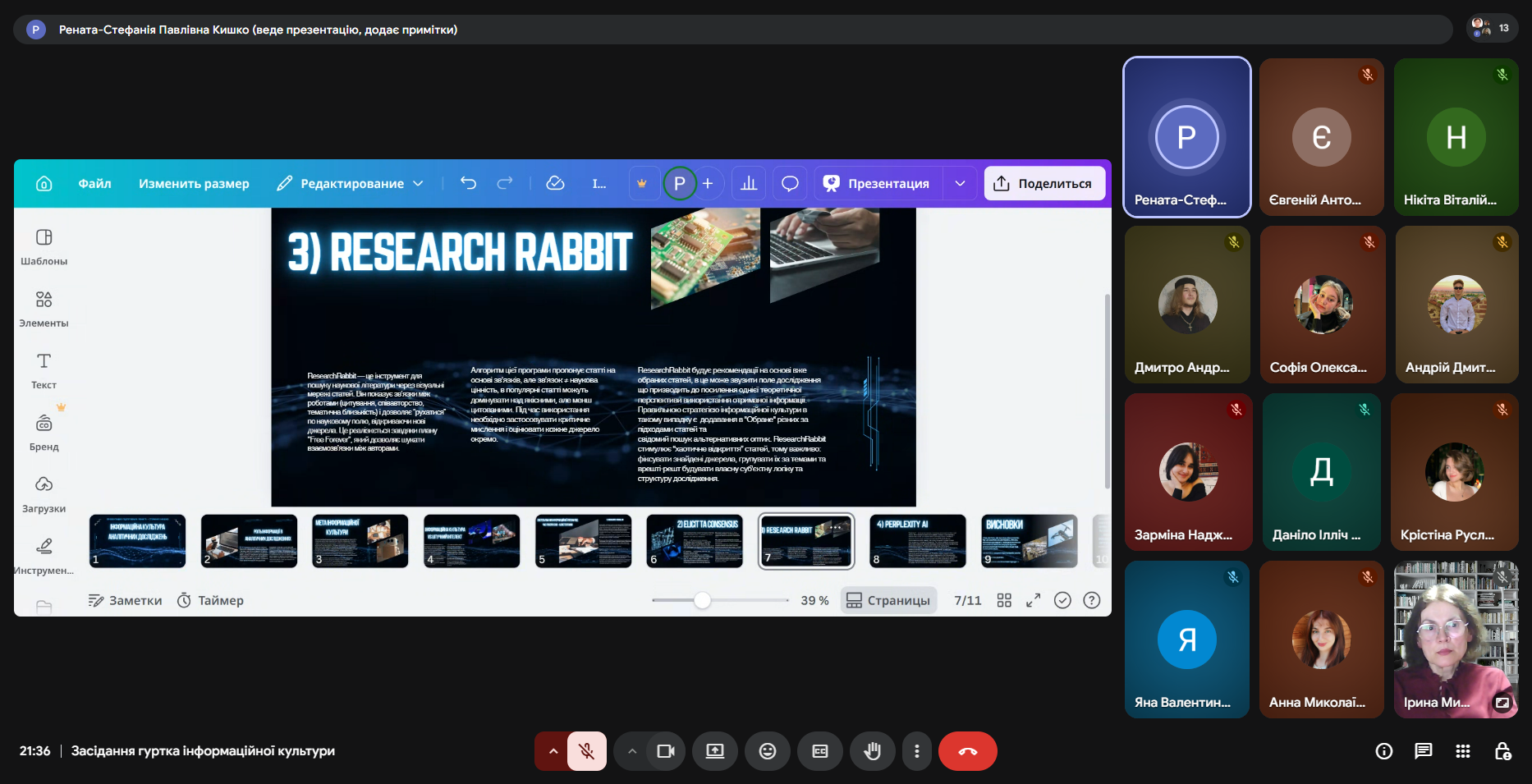Select slide 2 thumbnail

250,541
